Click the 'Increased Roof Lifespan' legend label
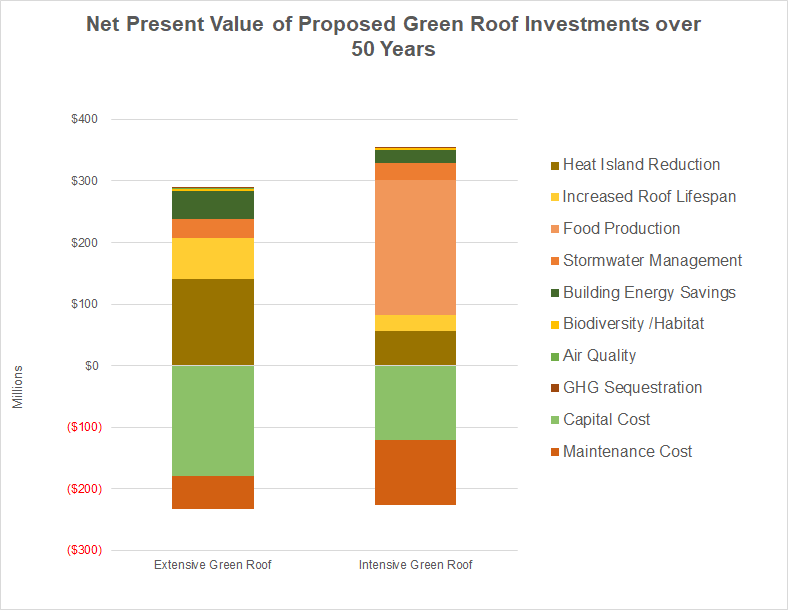788x610 pixels. 649,196
